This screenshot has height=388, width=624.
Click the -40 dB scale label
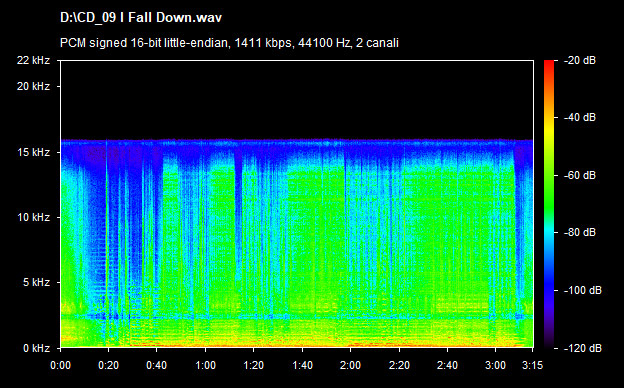580,118
